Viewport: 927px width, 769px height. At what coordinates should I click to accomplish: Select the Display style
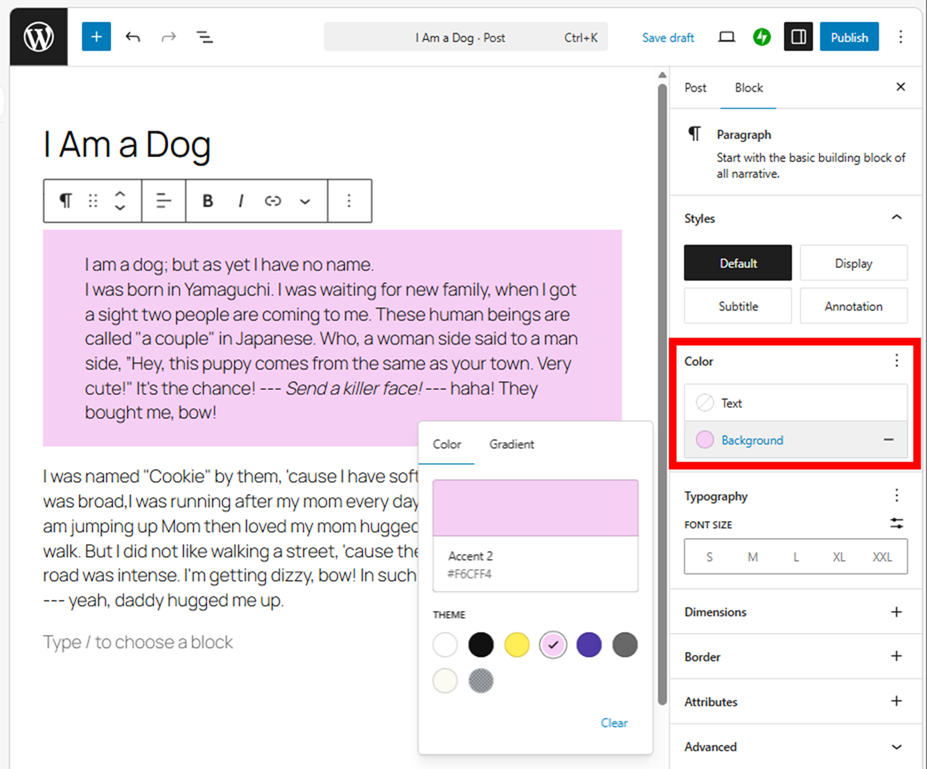tap(853, 263)
